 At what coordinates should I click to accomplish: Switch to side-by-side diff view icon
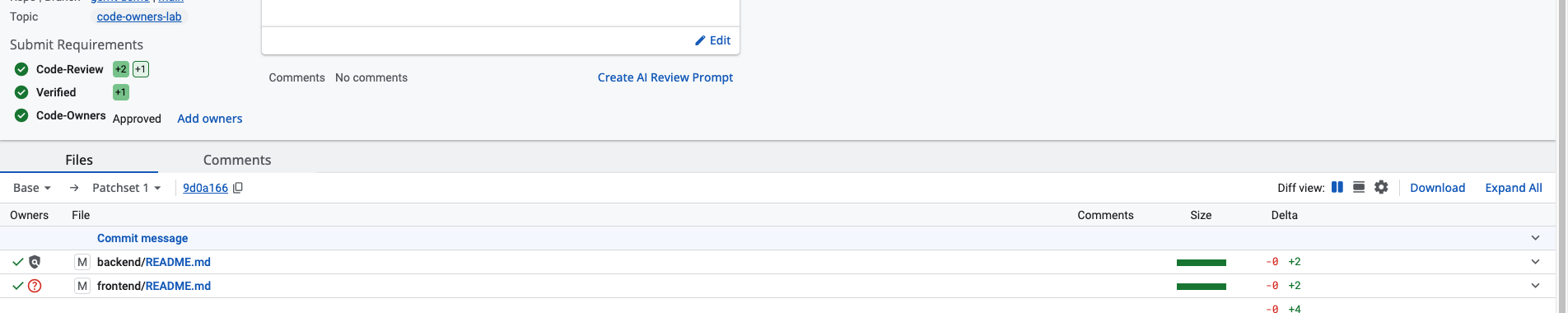(x=1337, y=187)
